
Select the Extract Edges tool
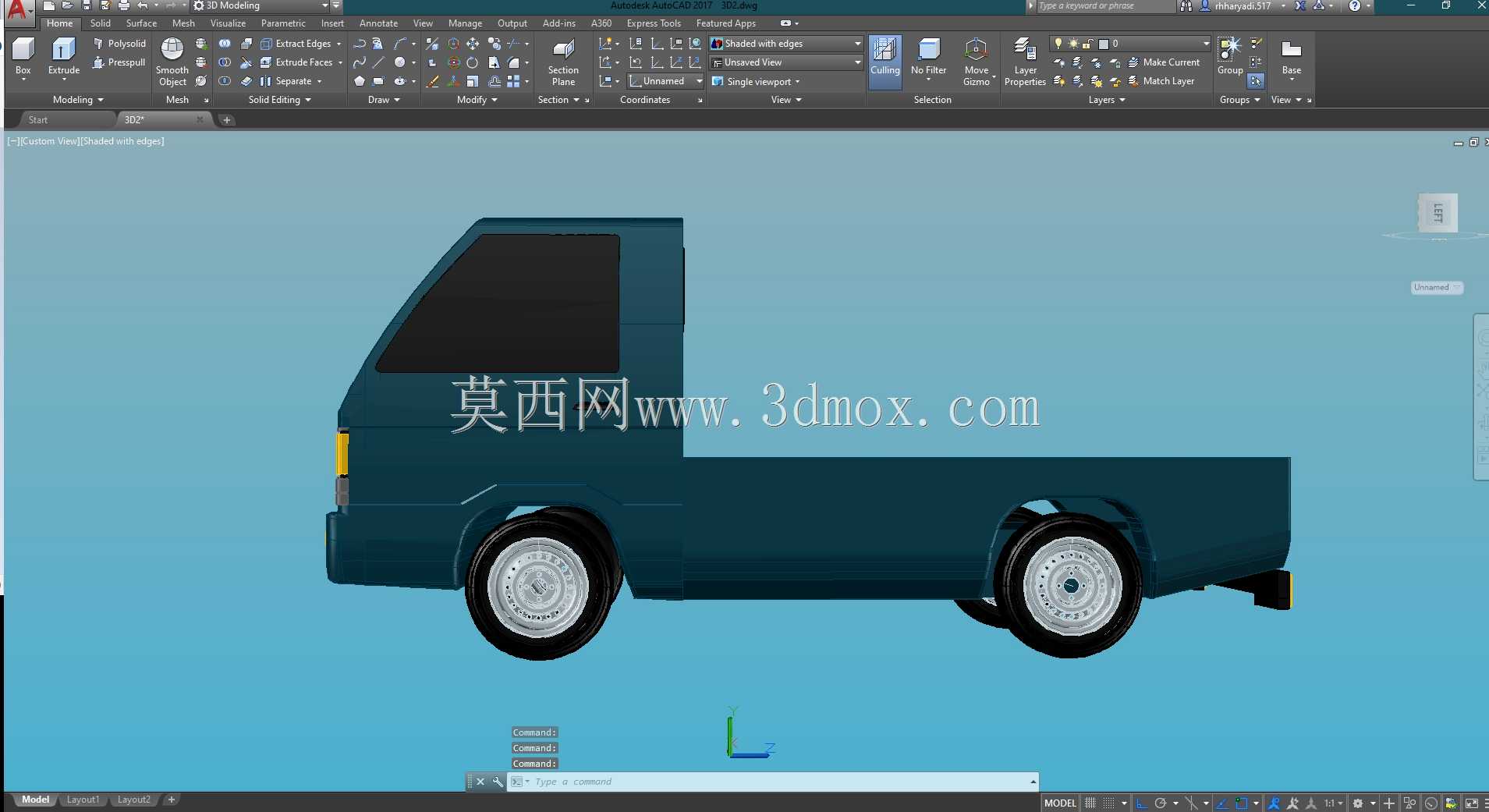tap(296, 44)
